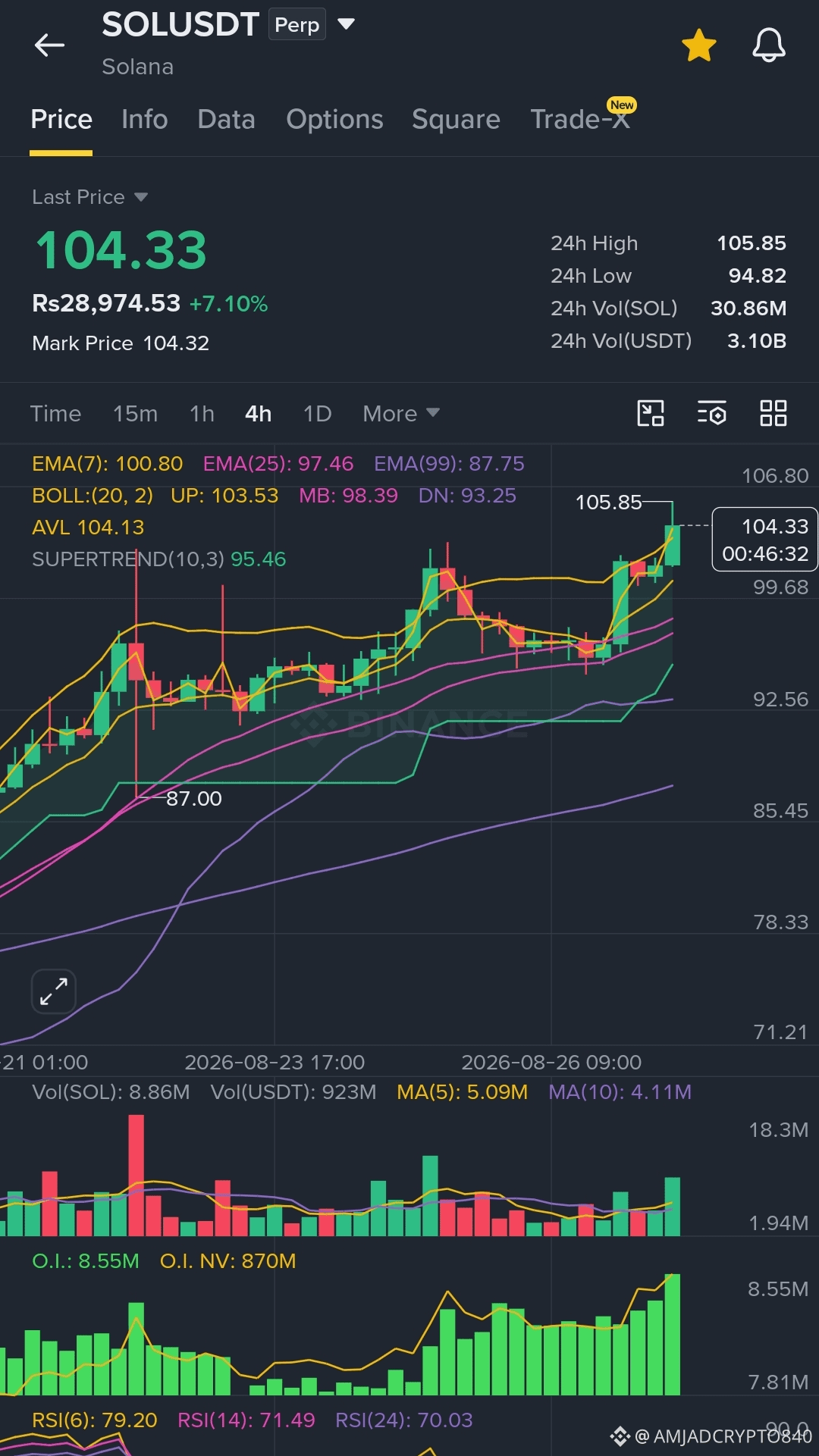
Task: Tap the RSI(24): 70.03 label
Action: coord(403,1420)
